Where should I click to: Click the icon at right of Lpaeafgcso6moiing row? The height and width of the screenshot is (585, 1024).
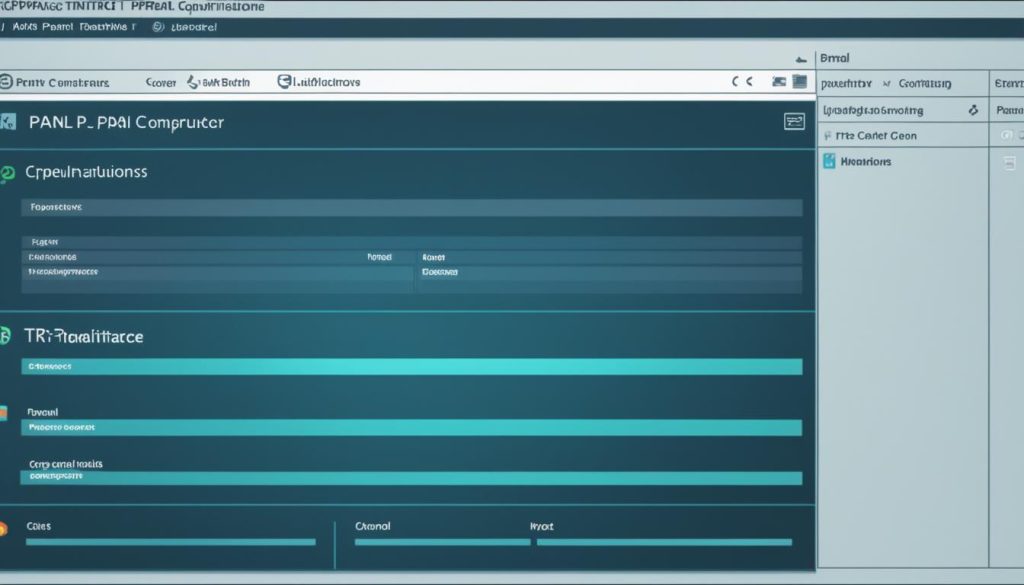pyautogui.click(x=973, y=110)
